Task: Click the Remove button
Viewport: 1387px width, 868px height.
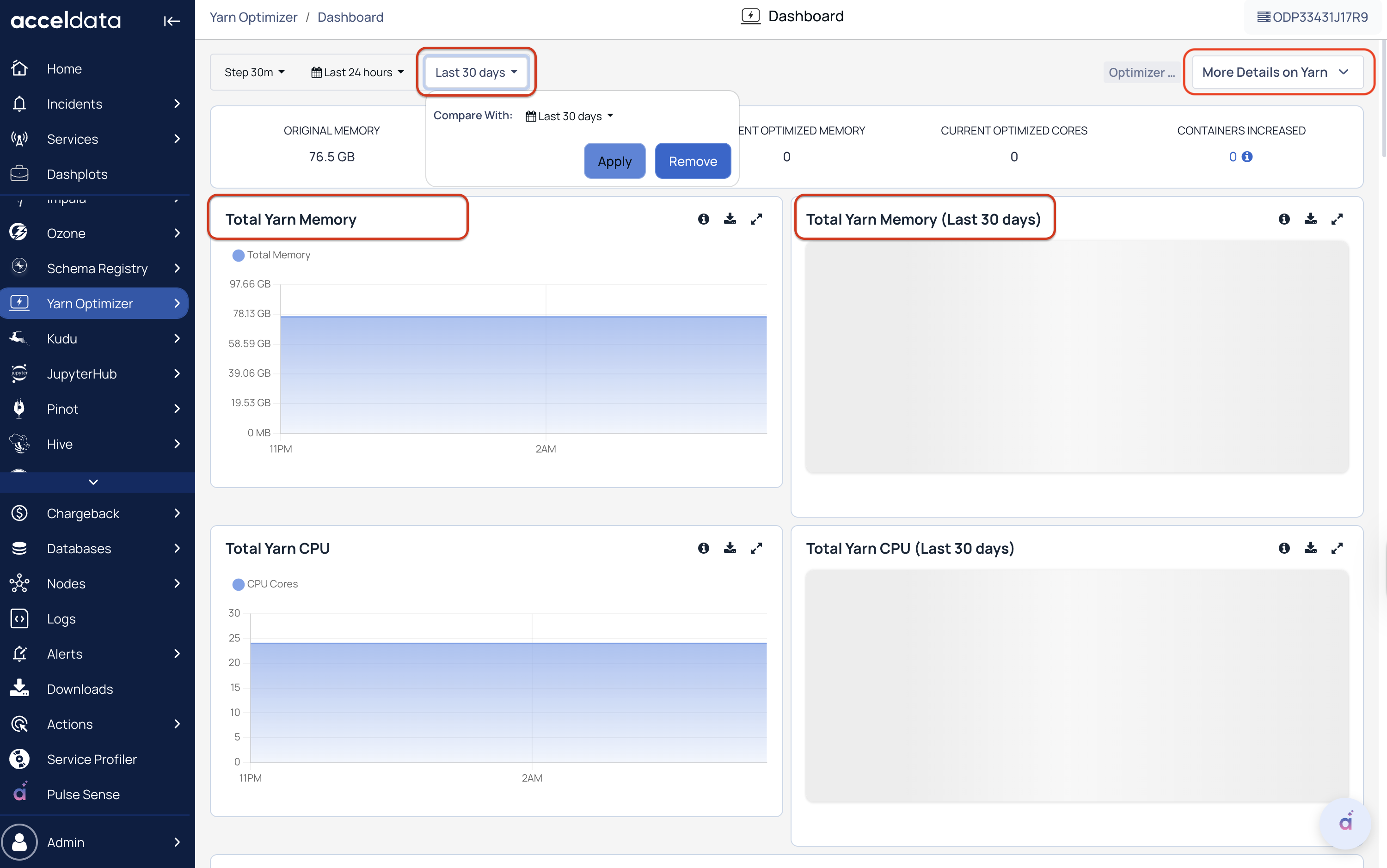Action: [693, 161]
